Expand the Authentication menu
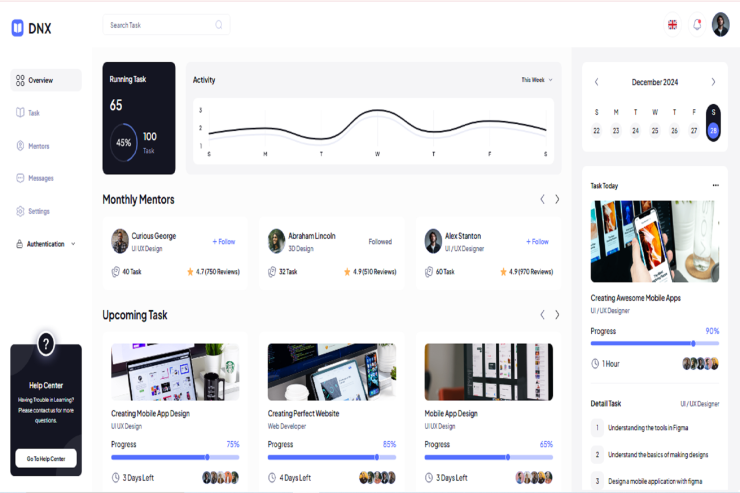740x493 pixels. 46,244
